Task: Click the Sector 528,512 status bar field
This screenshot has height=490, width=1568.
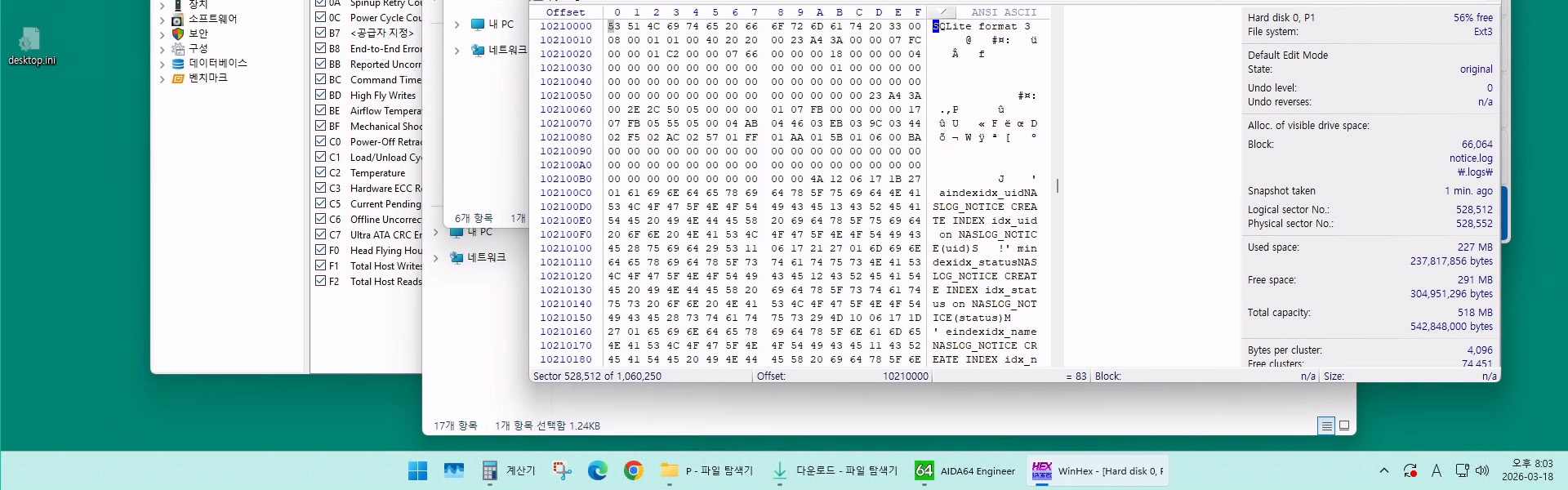Action: click(x=640, y=376)
